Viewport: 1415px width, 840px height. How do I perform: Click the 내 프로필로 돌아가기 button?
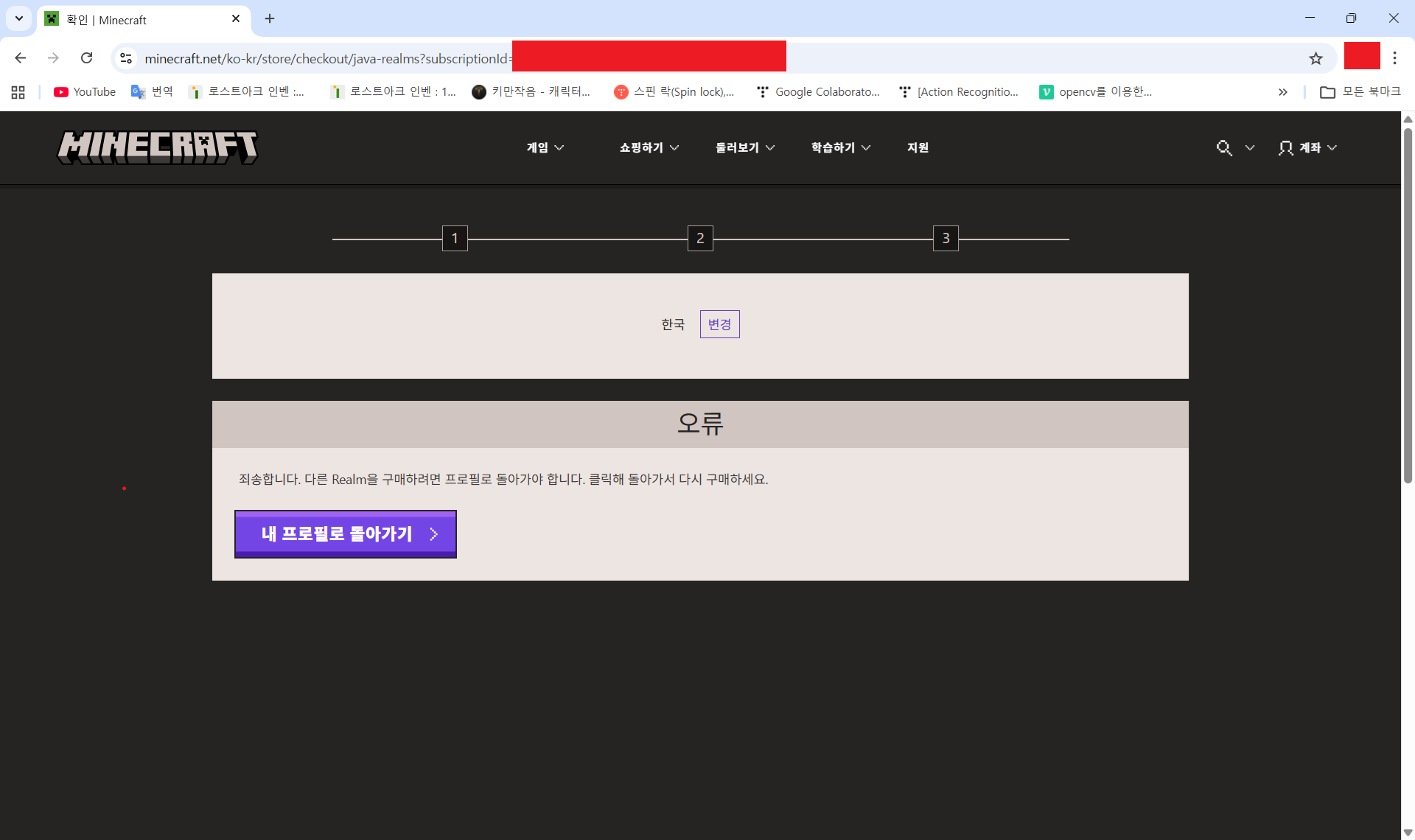[x=346, y=534]
